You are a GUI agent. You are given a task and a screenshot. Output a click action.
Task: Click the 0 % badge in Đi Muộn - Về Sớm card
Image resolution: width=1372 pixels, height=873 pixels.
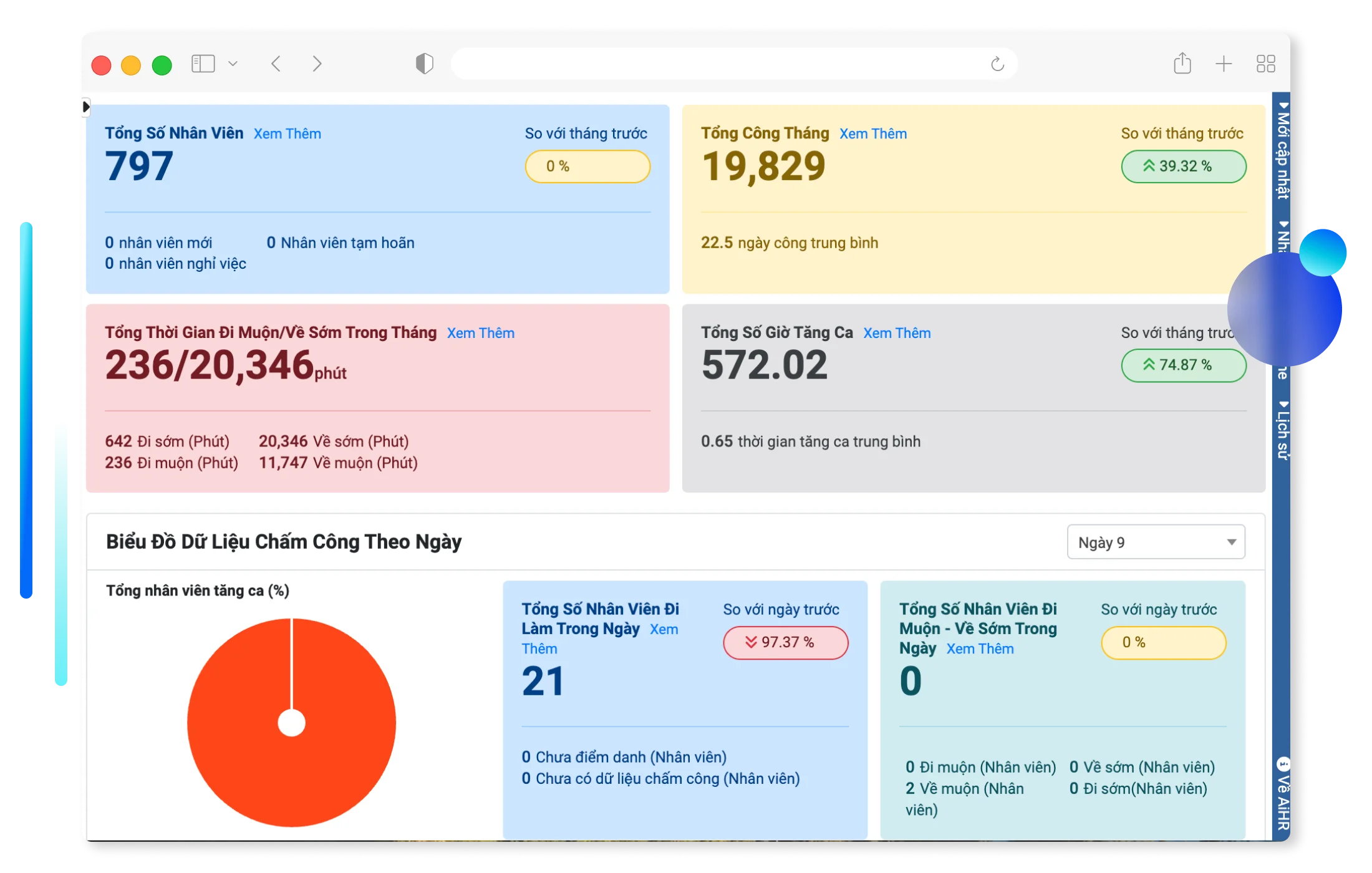1163,642
